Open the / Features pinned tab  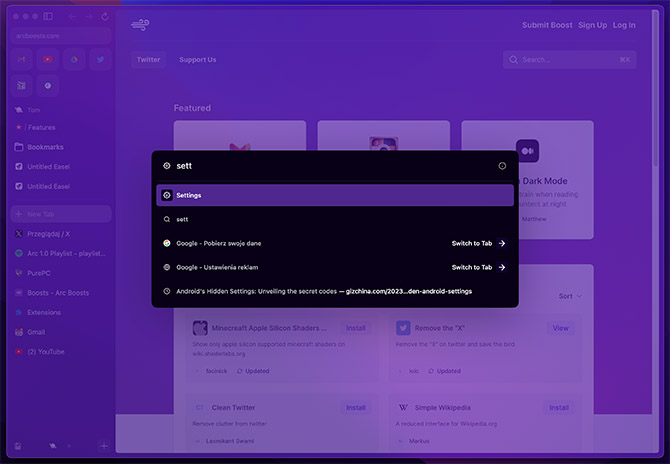pos(61,127)
